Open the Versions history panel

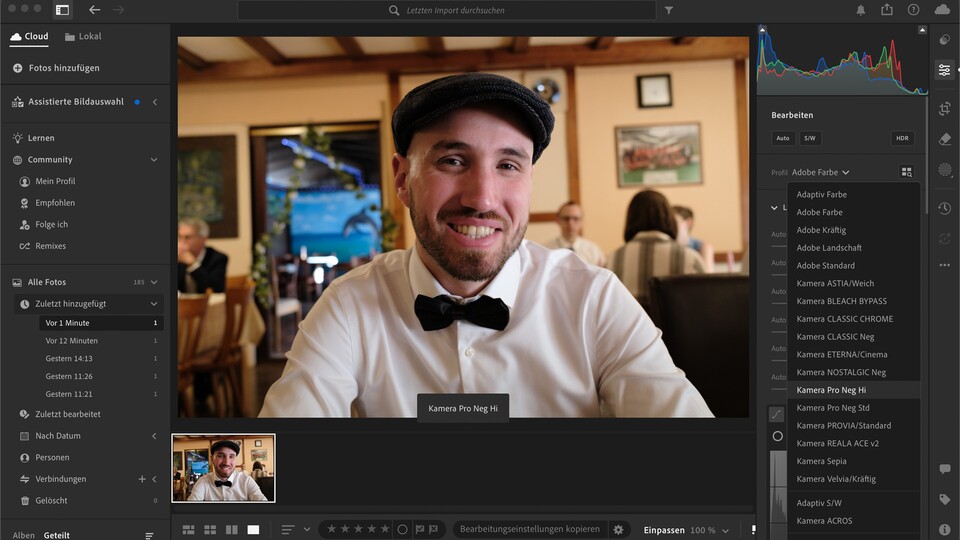pyautogui.click(x=944, y=208)
